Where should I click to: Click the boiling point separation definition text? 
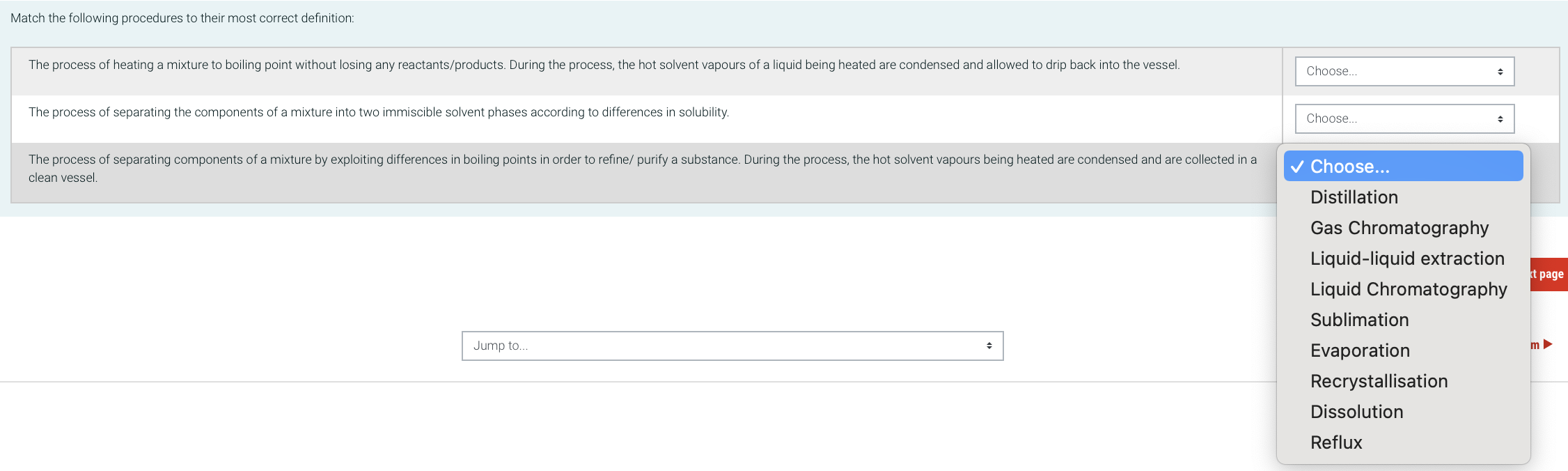[641, 160]
